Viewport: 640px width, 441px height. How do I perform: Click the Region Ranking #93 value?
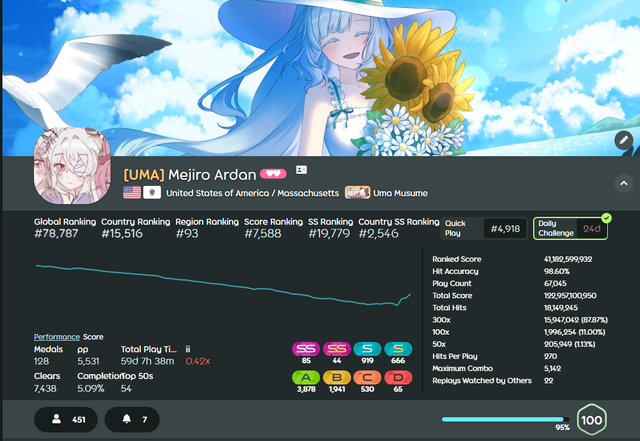pos(187,234)
